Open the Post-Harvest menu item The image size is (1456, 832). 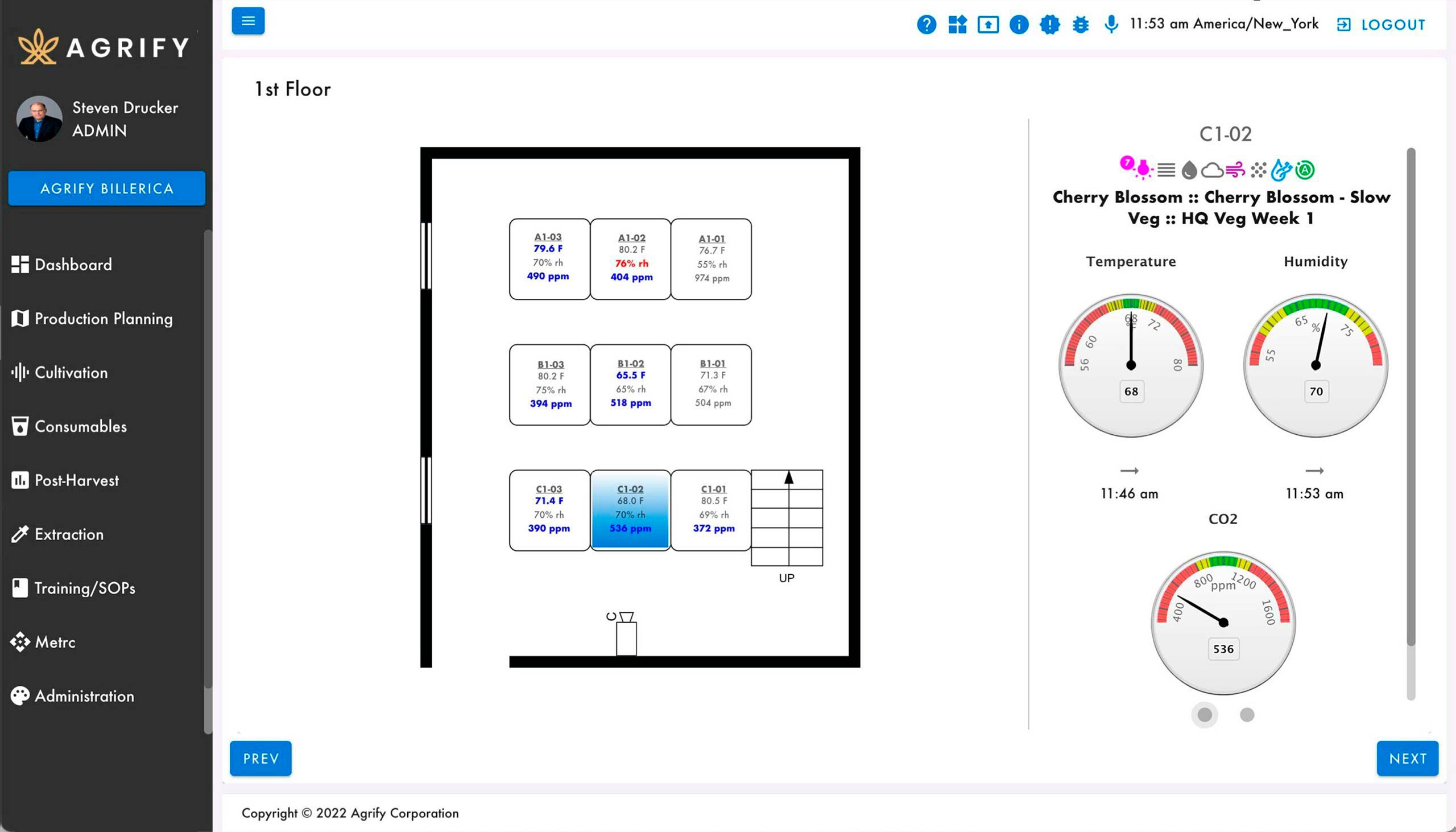click(65, 480)
